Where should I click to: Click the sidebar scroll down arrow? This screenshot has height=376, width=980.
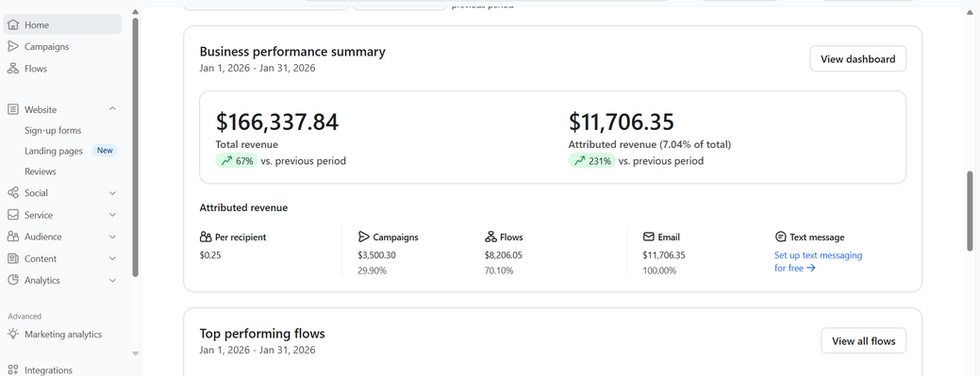pyautogui.click(x=136, y=354)
